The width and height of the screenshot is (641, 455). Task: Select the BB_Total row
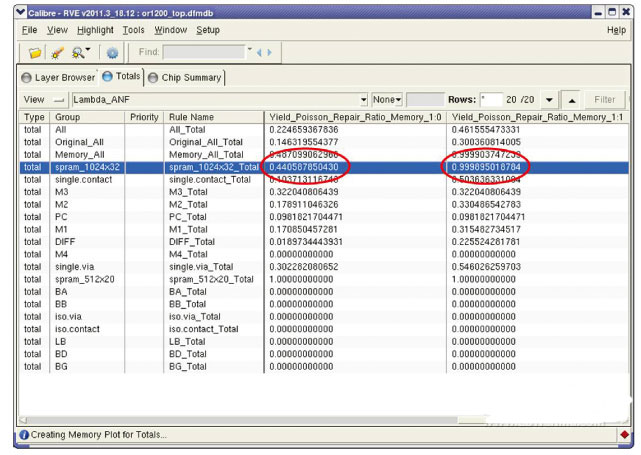[324, 305]
